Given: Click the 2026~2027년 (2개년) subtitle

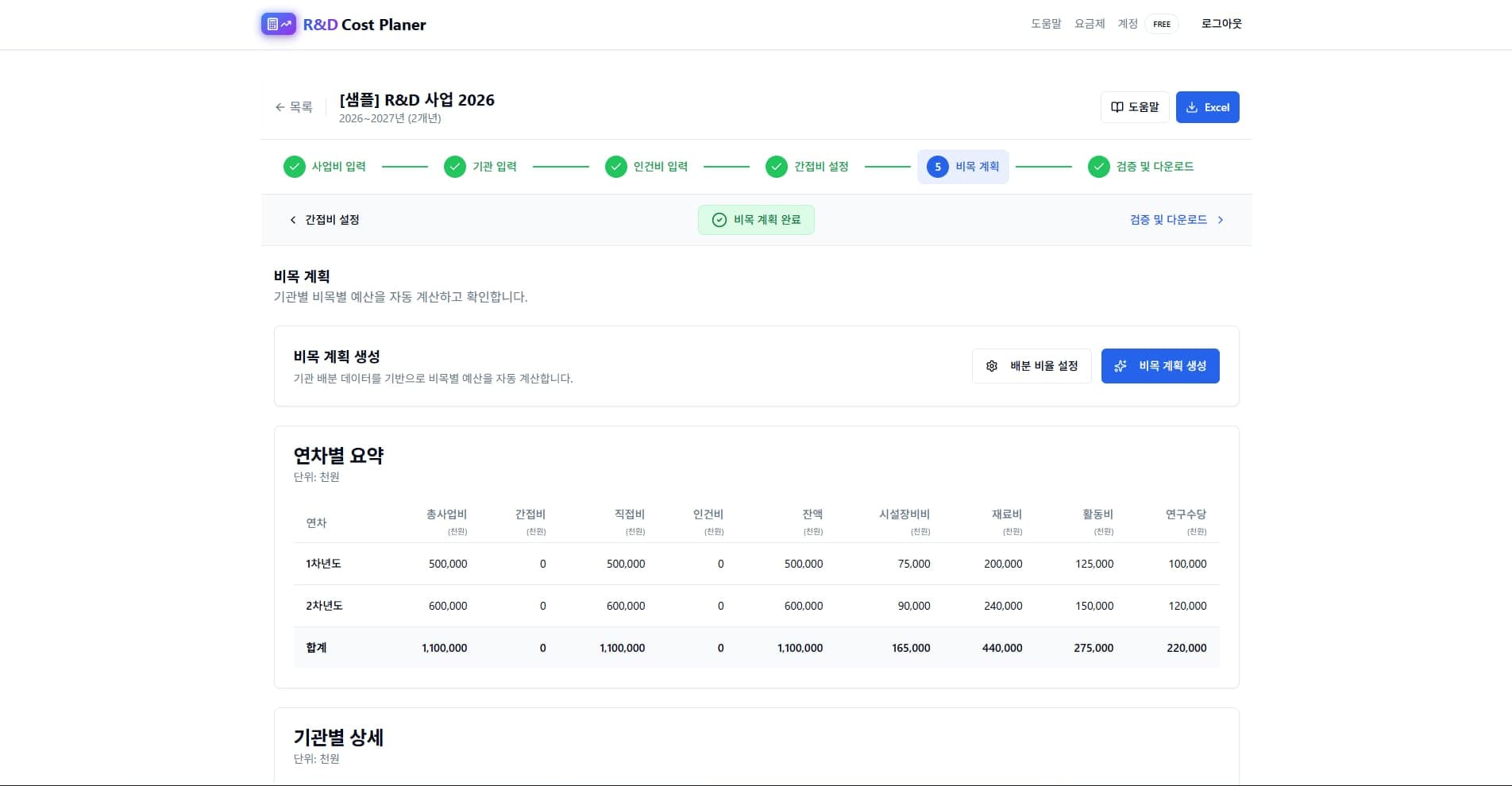Looking at the screenshot, I should click(x=390, y=118).
